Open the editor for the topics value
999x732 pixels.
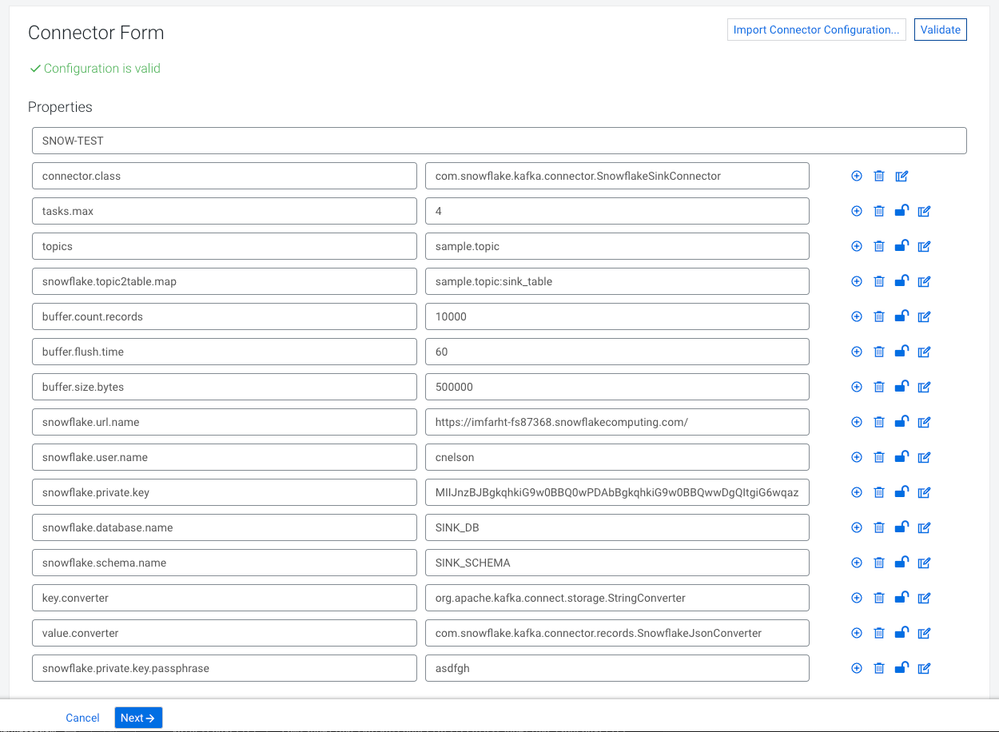coord(924,246)
